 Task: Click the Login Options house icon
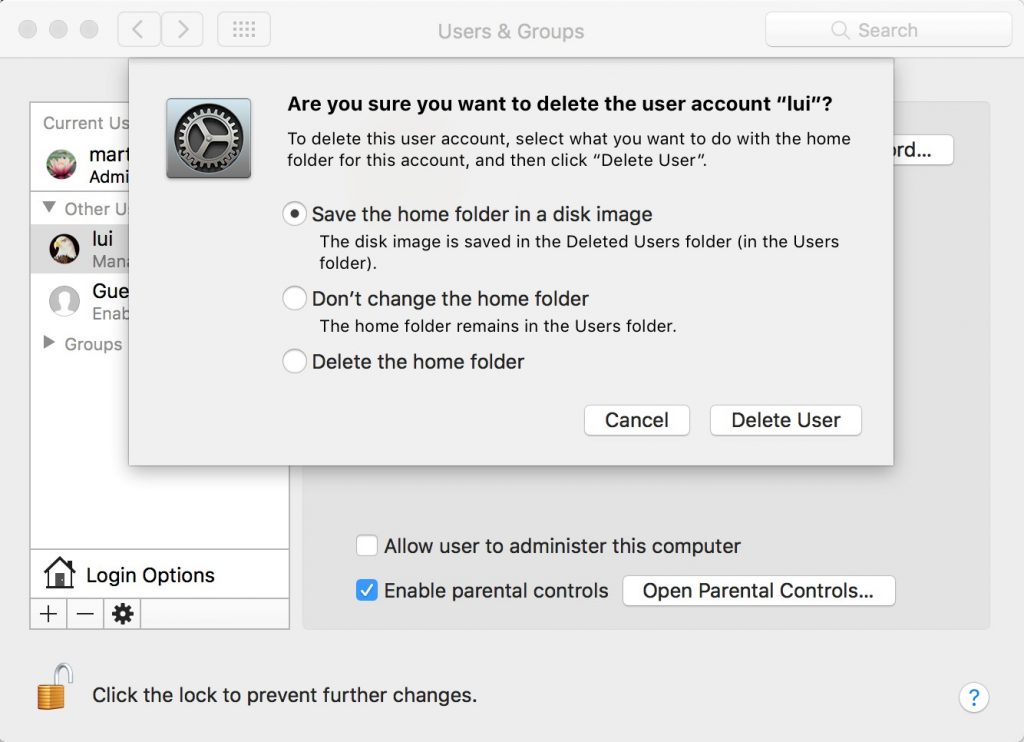(x=60, y=574)
